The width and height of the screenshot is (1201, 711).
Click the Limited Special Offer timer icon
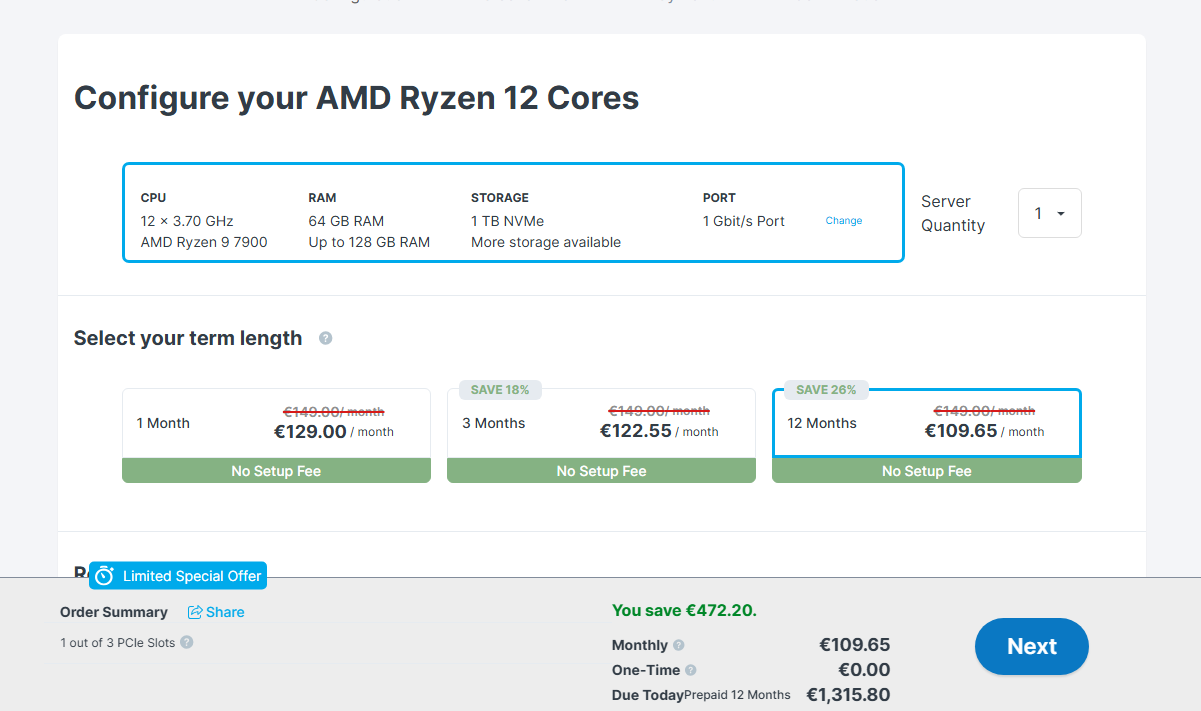pyautogui.click(x=104, y=576)
